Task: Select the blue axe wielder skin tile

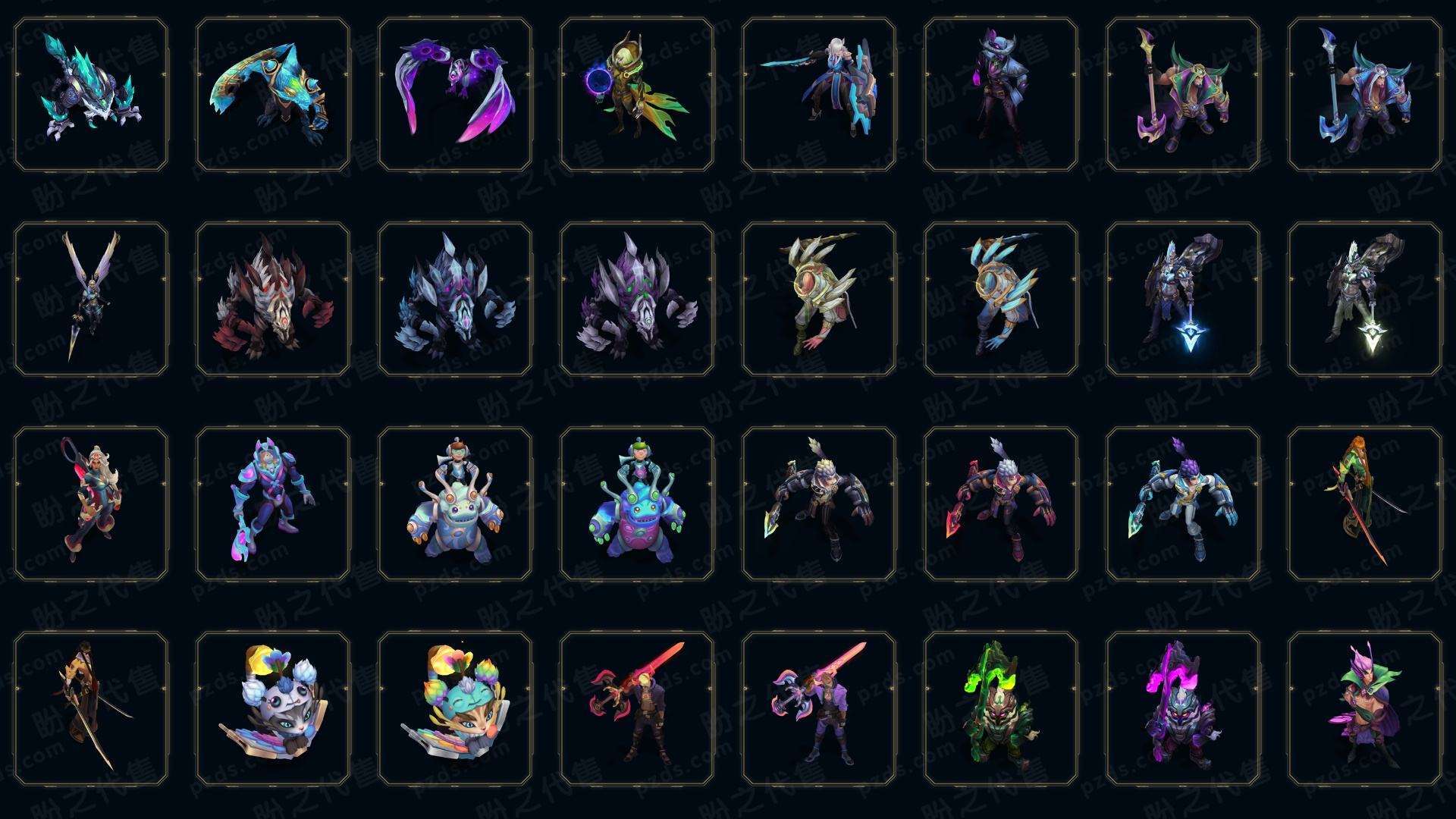Action: pos(1365,94)
